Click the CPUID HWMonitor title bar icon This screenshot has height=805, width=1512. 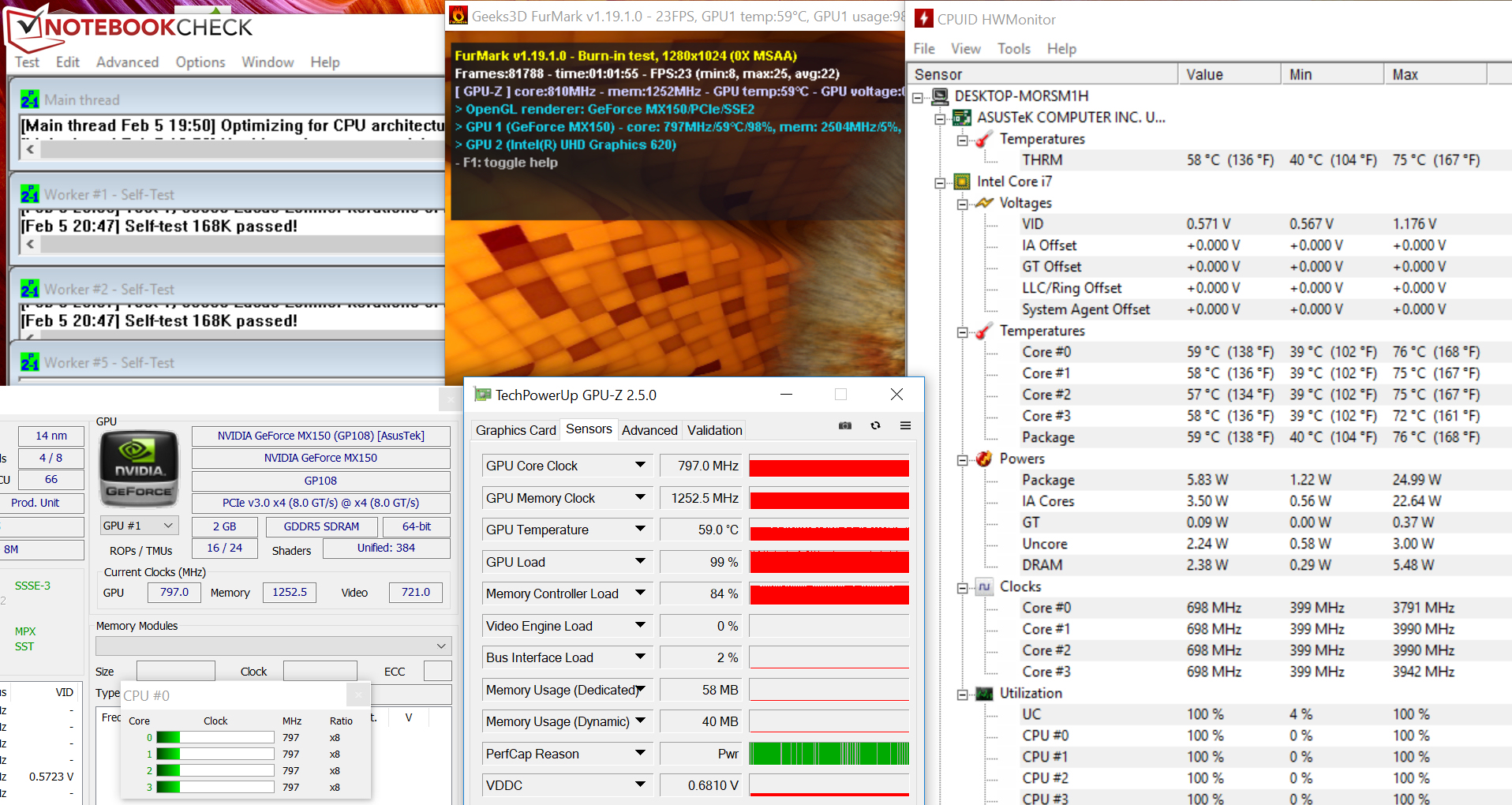[x=923, y=18]
